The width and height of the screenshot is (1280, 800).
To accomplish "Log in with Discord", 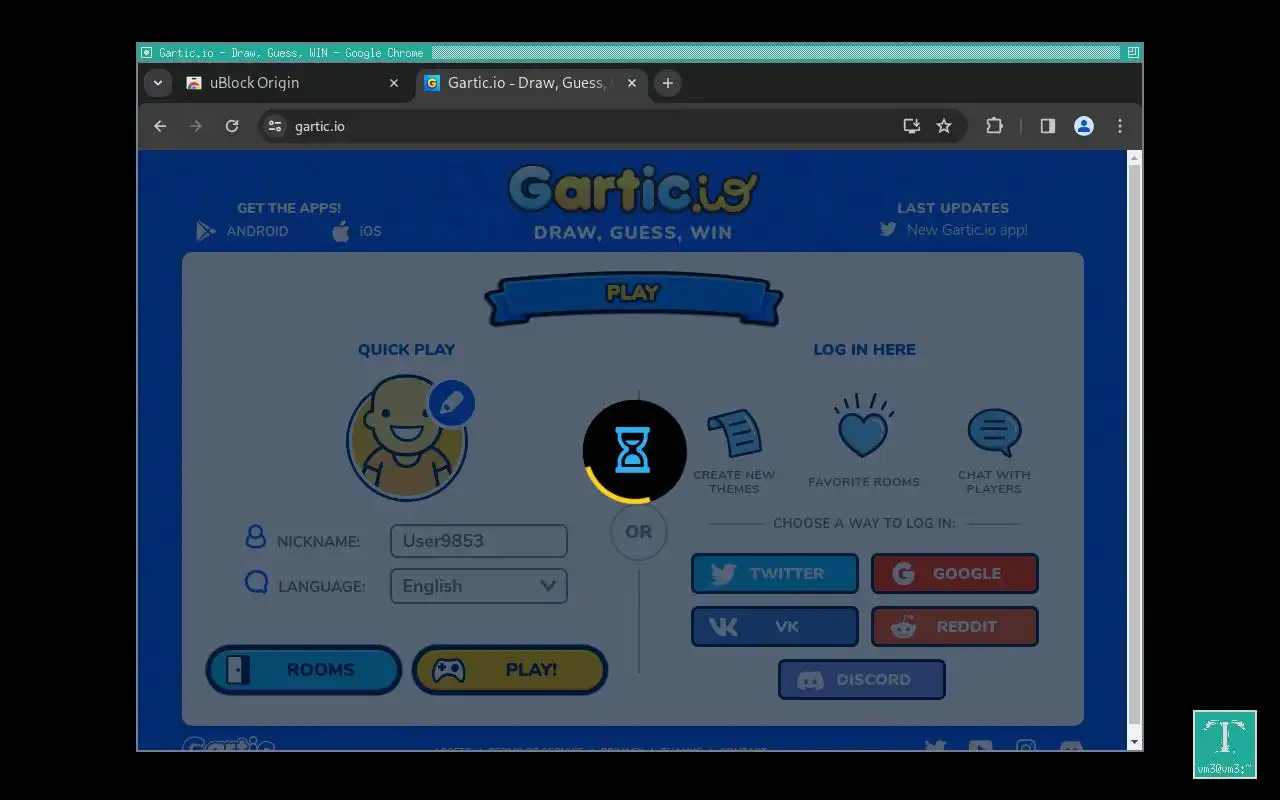I will click(862, 680).
